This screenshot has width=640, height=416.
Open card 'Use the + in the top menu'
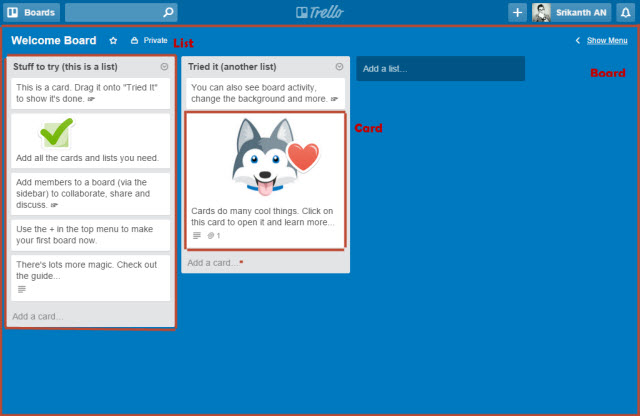click(91, 235)
